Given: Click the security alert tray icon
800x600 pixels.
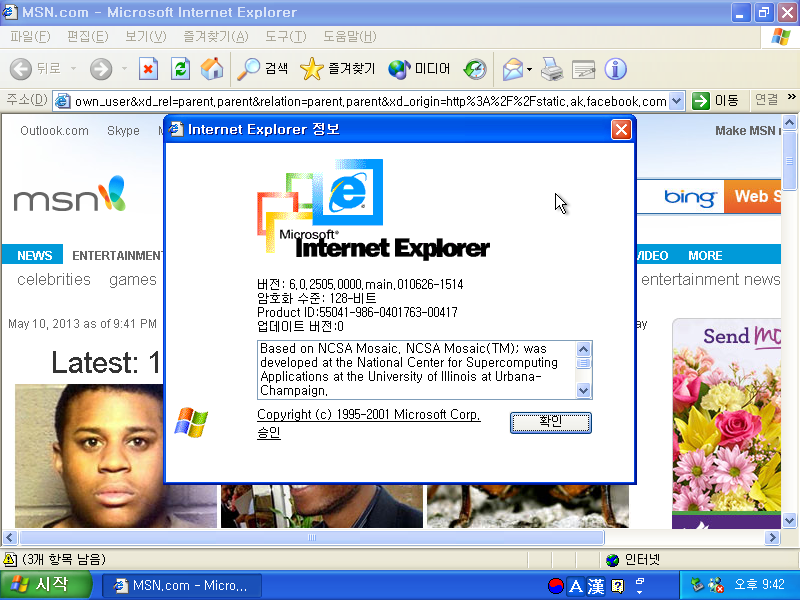Looking at the screenshot, I should tap(716, 585).
